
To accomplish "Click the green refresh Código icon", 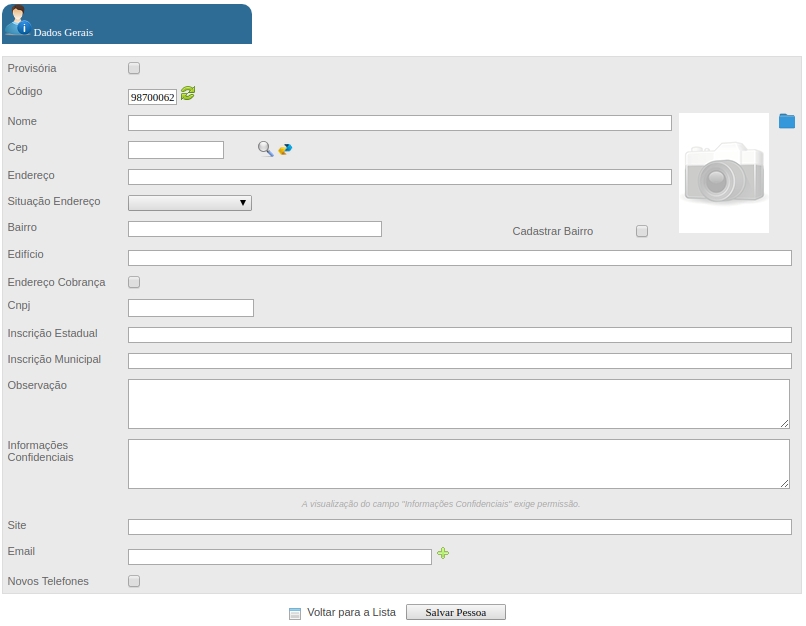I will tap(188, 94).
